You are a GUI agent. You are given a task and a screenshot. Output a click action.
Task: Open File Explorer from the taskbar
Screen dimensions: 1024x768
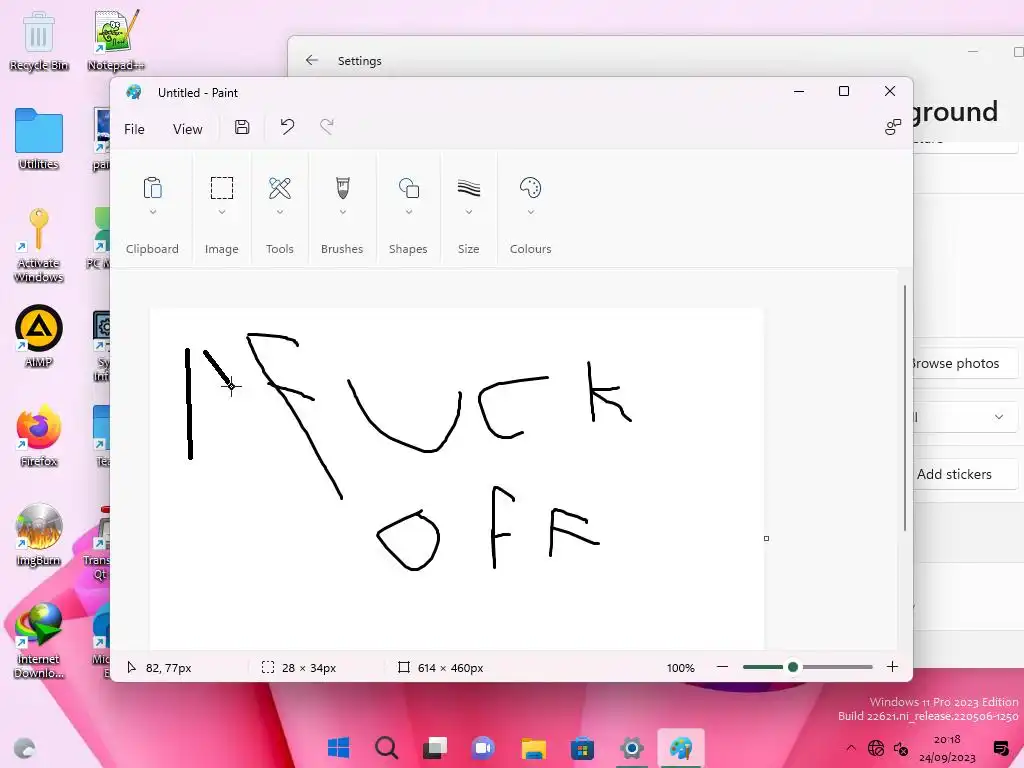tap(534, 748)
